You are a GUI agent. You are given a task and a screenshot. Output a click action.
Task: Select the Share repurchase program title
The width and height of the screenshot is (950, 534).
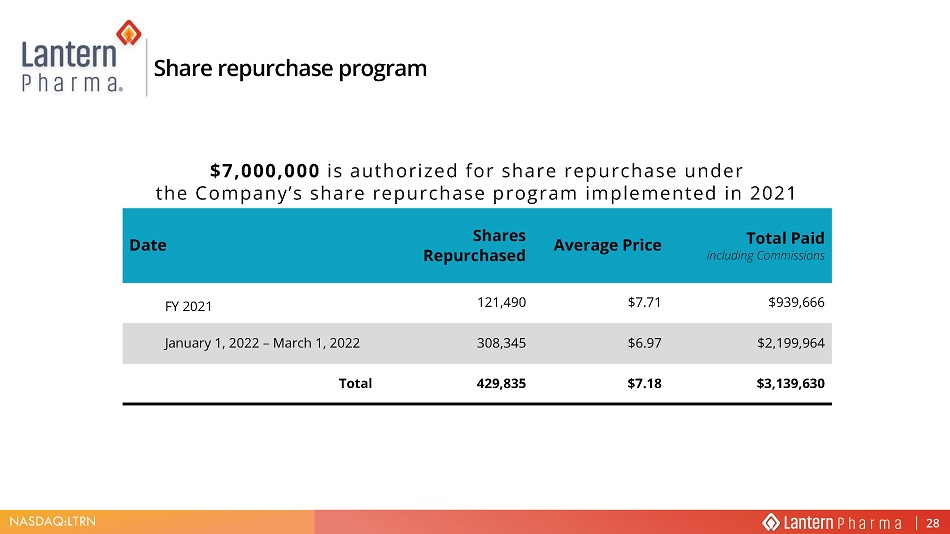coord(290,68)
